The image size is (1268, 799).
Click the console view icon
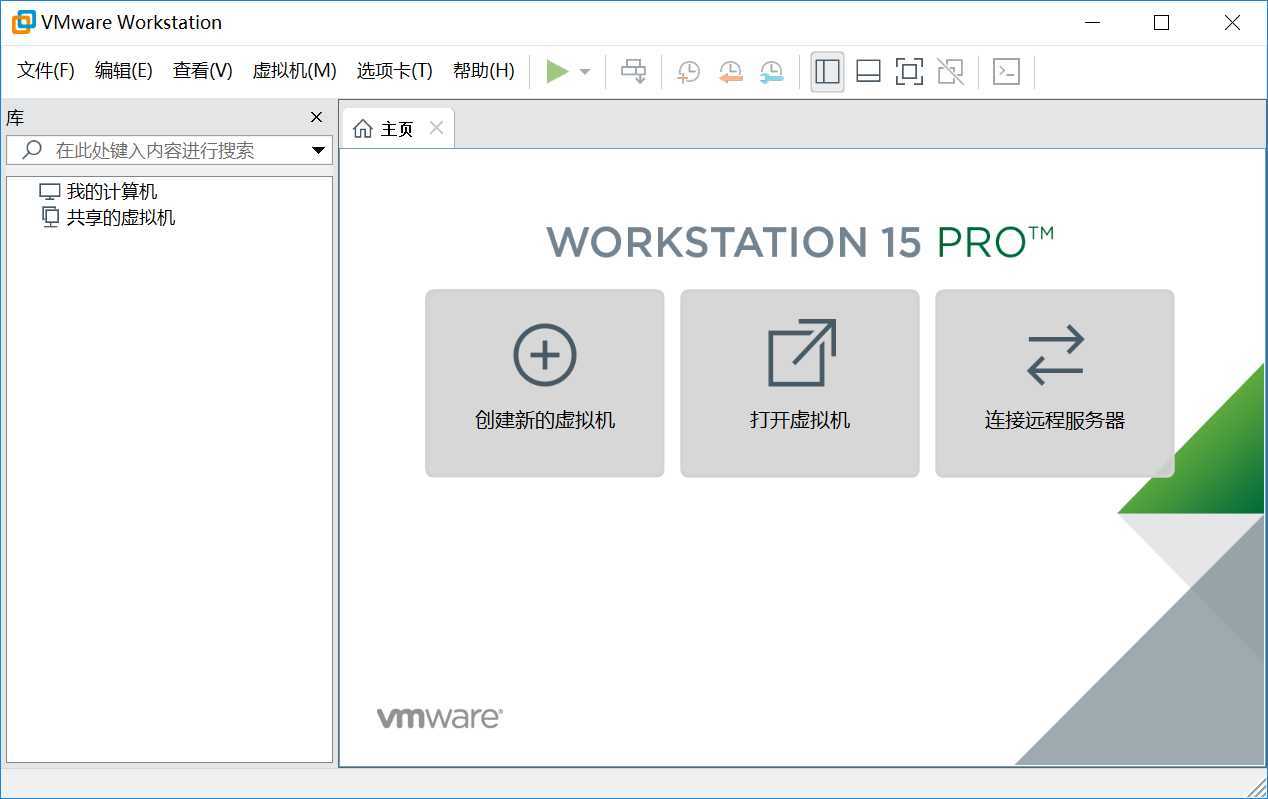[x=1006, y=71]
